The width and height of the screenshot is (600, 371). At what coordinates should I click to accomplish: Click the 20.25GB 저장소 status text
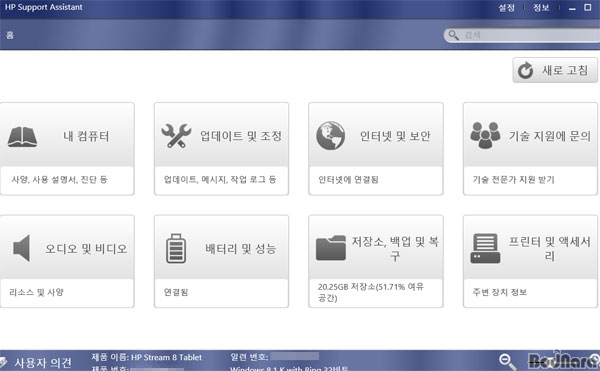(371, 292)
